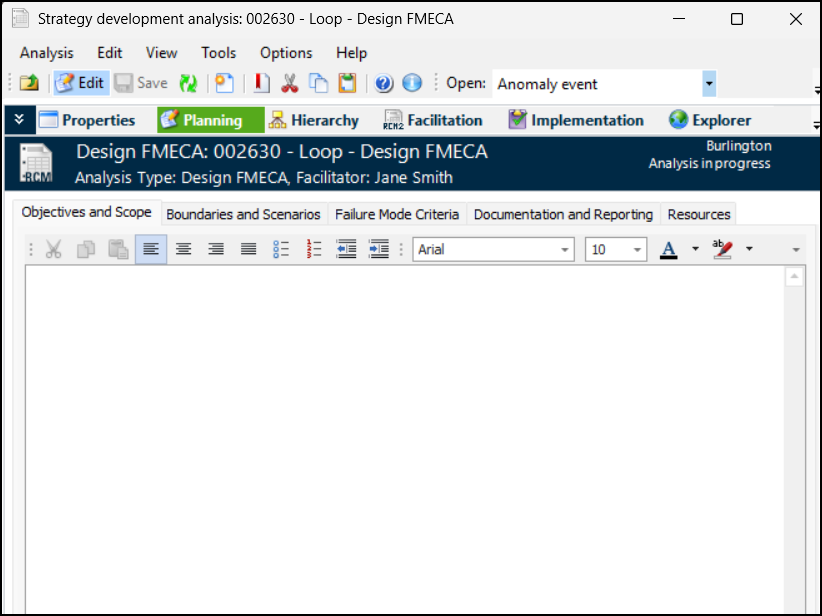Click the open folder icon in toolbar
This screenshot has width=822, height=616.
[x=29, y=83]
